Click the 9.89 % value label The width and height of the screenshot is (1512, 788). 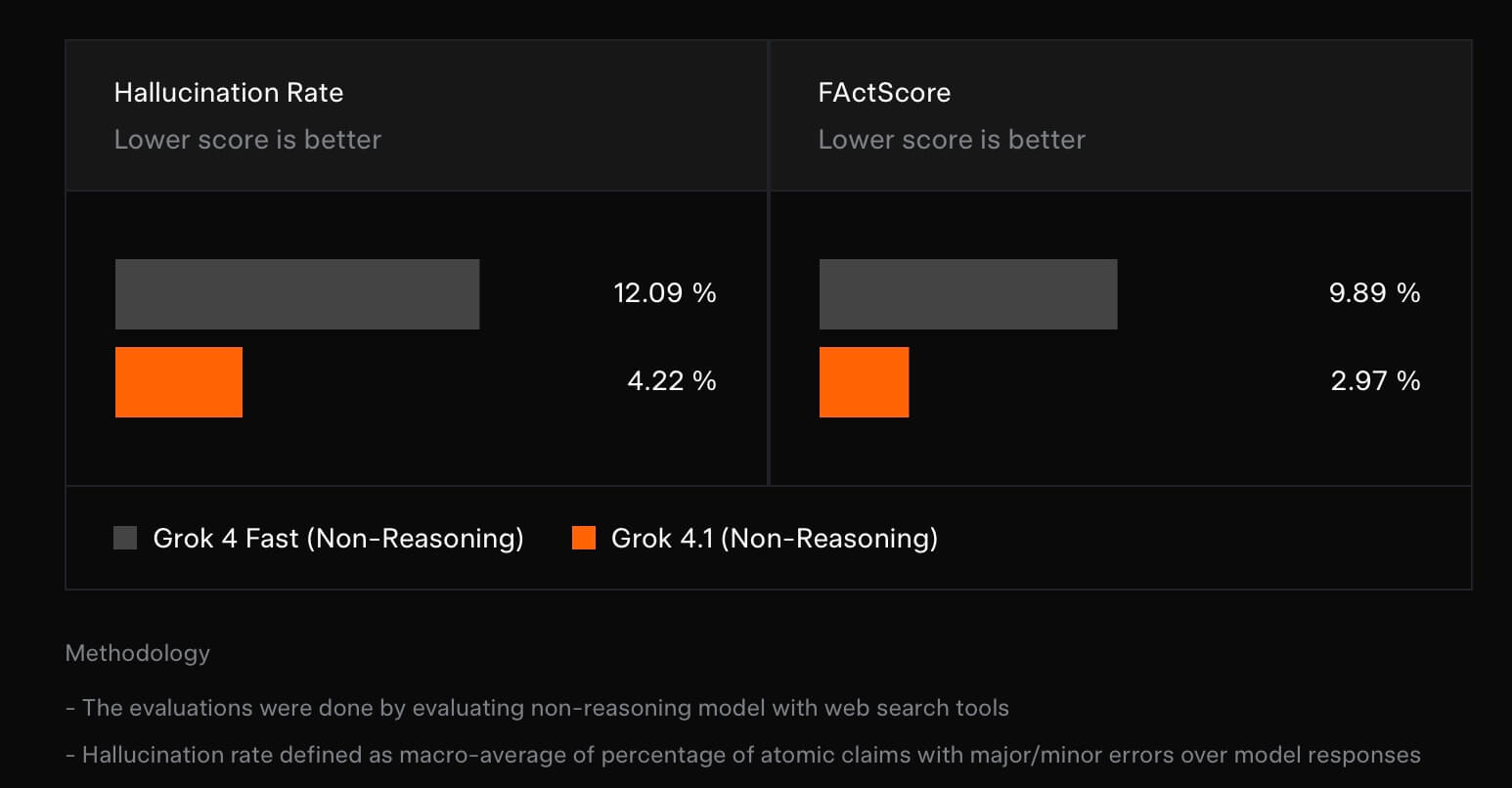1374,293
